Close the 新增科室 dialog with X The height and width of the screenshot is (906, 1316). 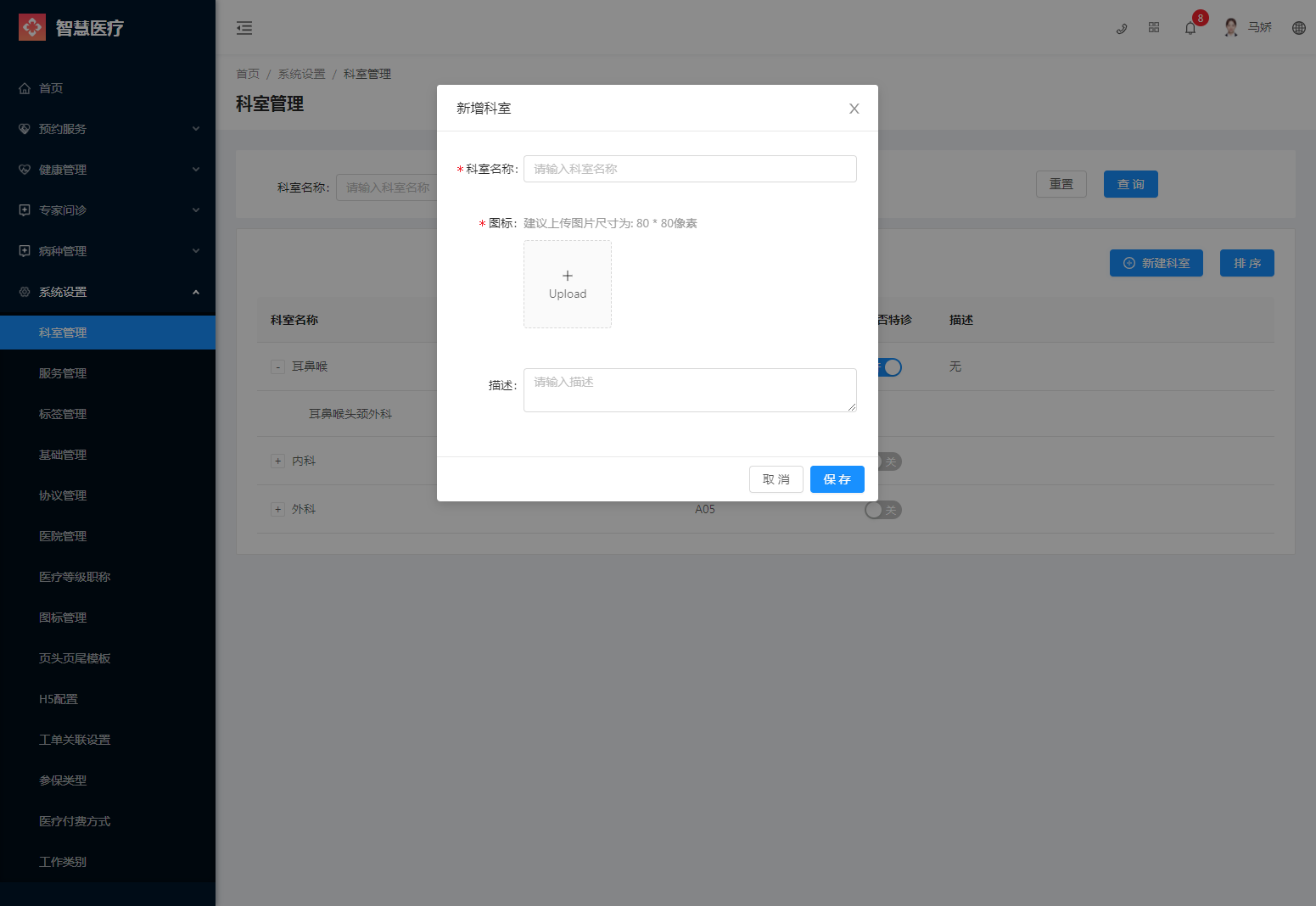[854, 109]
